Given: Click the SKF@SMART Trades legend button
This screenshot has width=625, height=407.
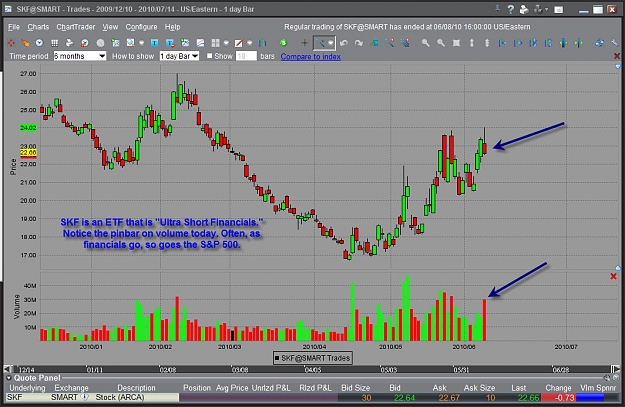Looking at the screenshot, I should click(x=312, y=358).
